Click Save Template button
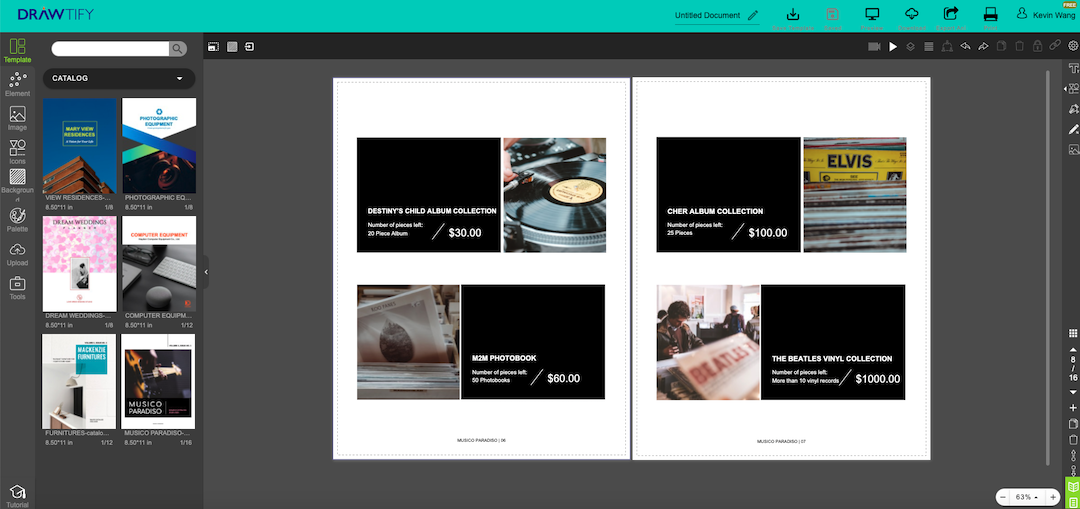Viewport: 1080px width, 509px height. coord(793,19)
